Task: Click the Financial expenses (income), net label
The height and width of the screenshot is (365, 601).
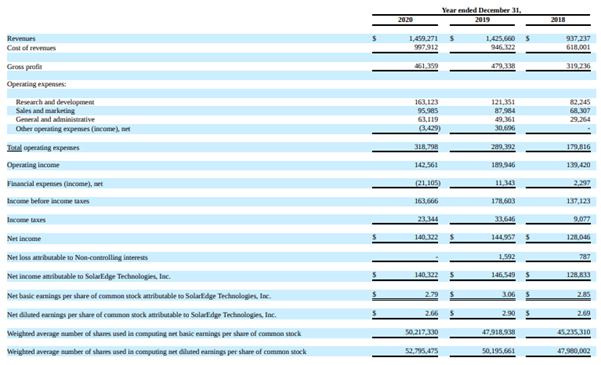Action: (x=55, y=184)
